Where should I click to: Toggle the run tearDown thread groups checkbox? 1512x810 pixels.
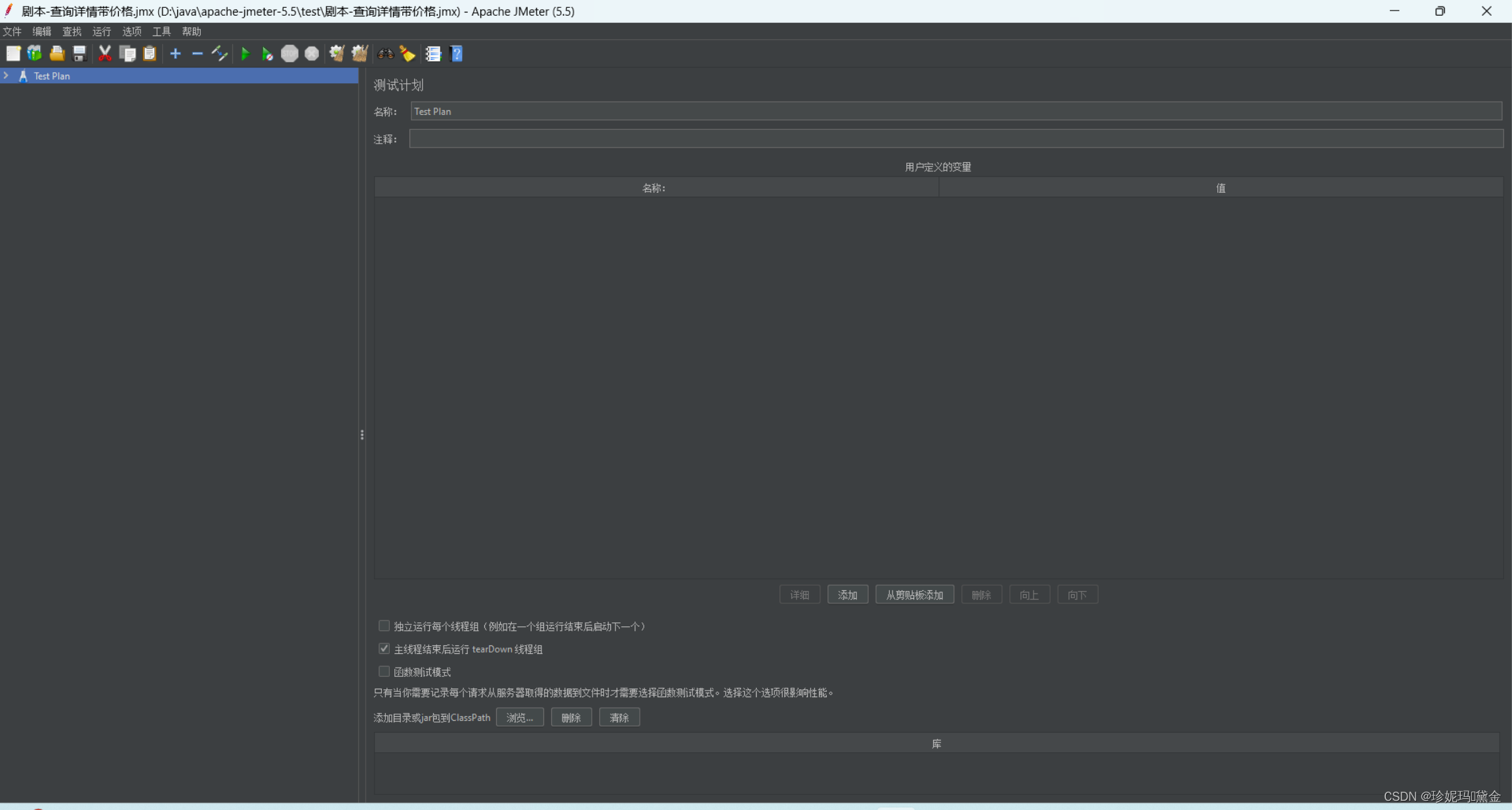pyautogui.click(x=384, y=649)
